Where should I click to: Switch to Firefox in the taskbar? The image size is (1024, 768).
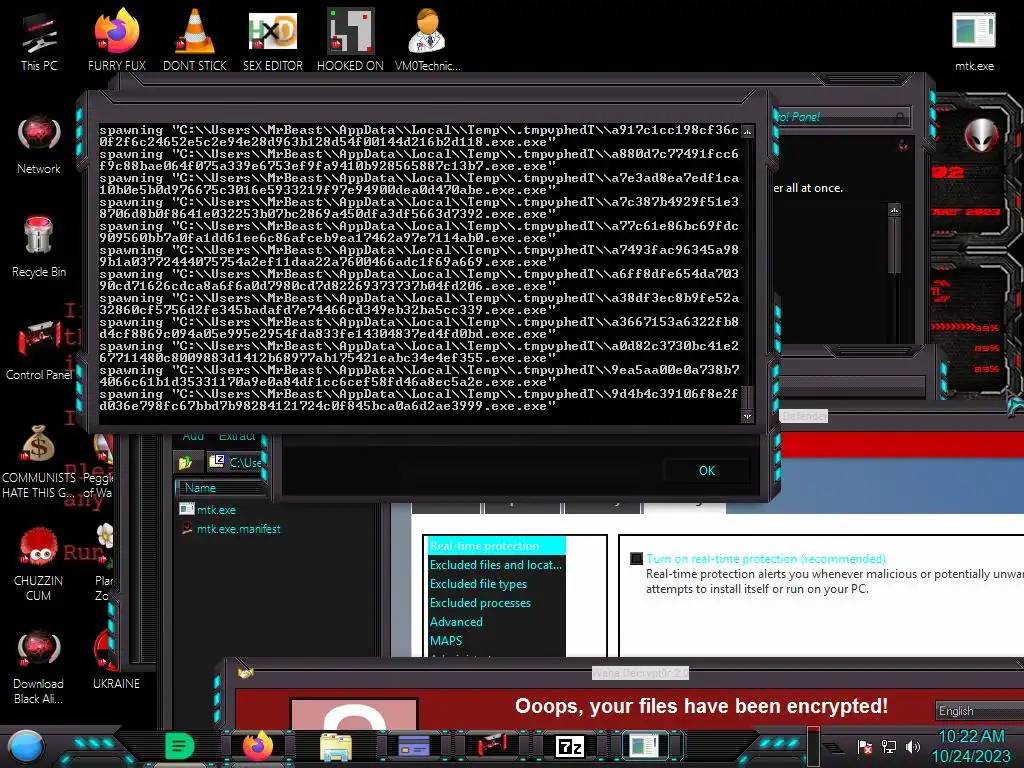pyautogui.click(x=258, y=746)
